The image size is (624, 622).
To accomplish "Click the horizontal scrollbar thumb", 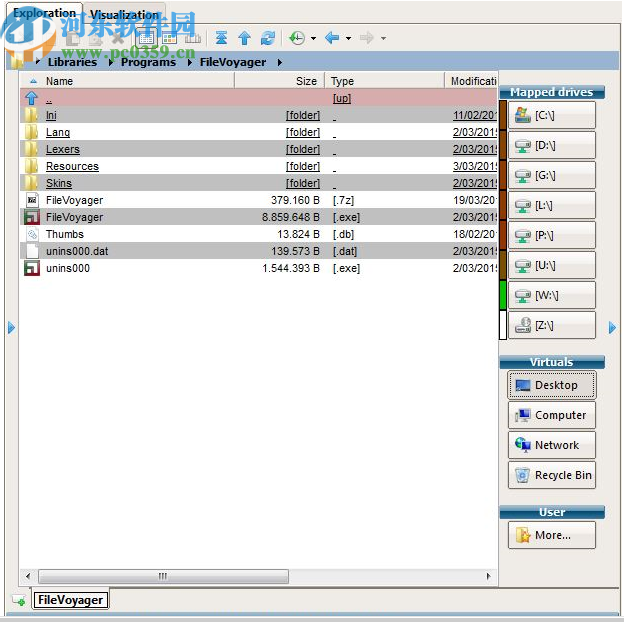I will tap(163, 576).
